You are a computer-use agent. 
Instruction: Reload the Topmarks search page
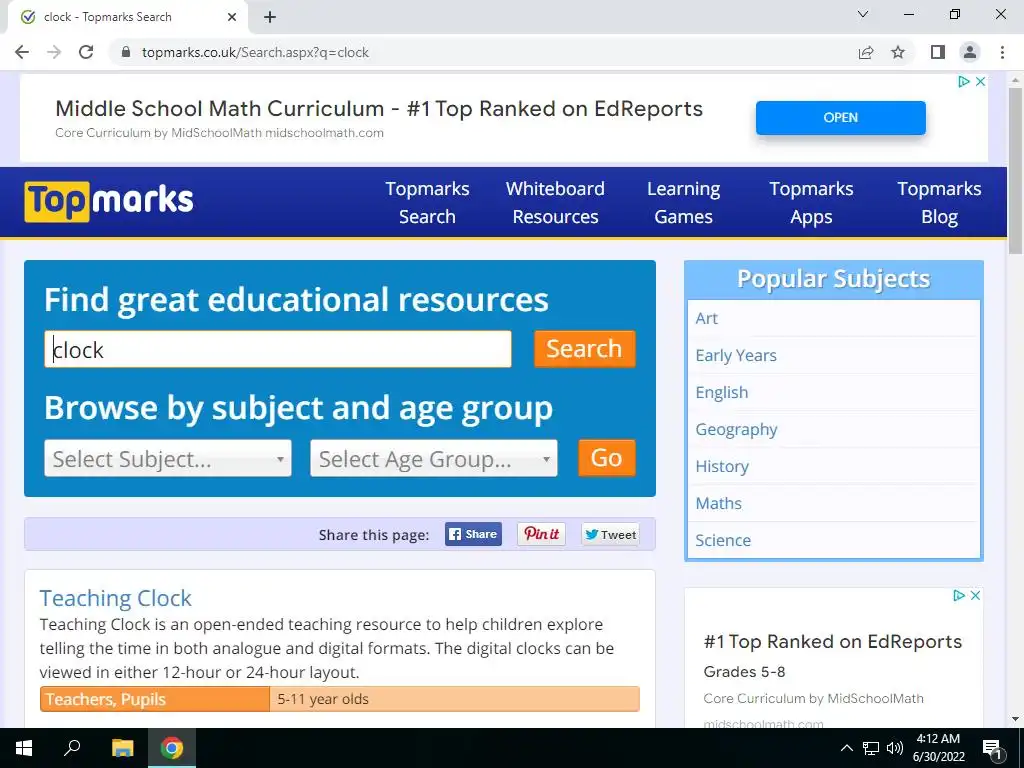coord(86,52)
